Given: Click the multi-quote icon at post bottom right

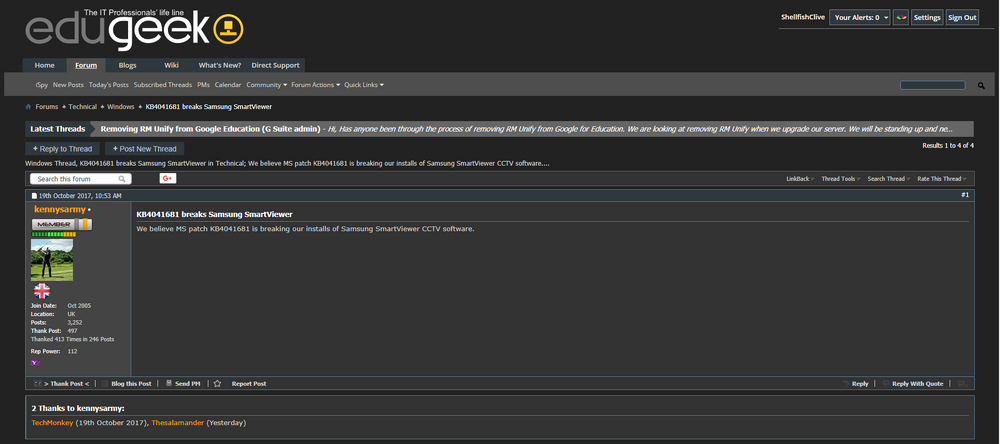Looking at the screenshot, I should pyautogui.click(x=962, y=383).
